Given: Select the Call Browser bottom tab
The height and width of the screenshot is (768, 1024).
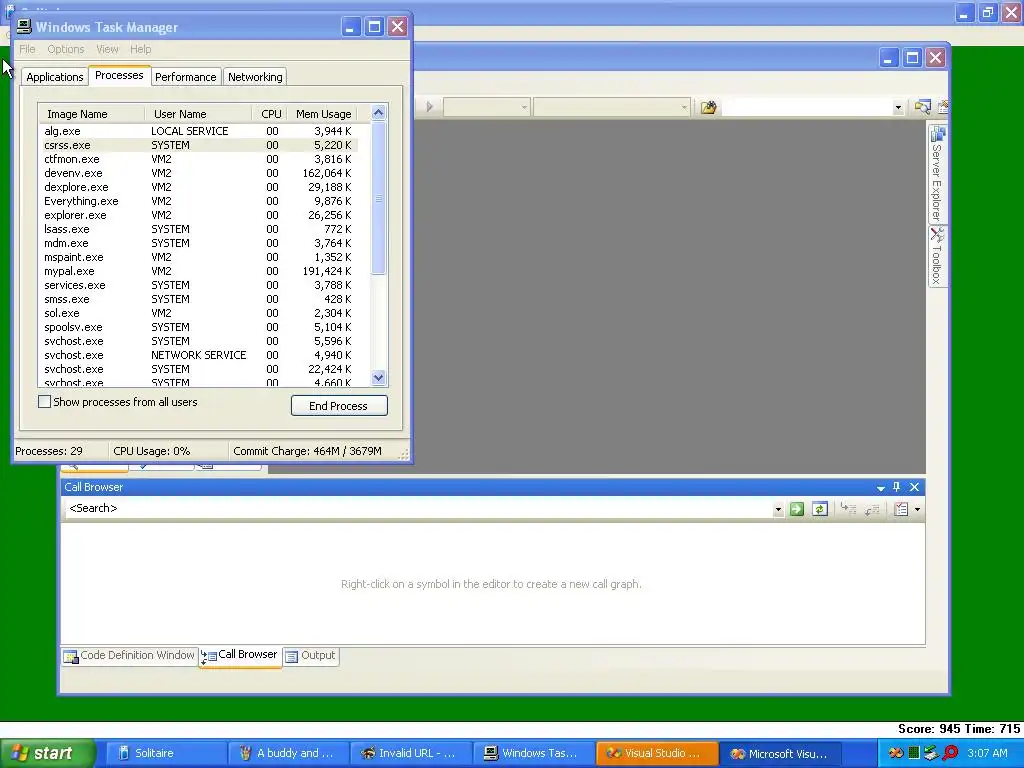Looking at the screenshot, I should [x=240, y=655].
